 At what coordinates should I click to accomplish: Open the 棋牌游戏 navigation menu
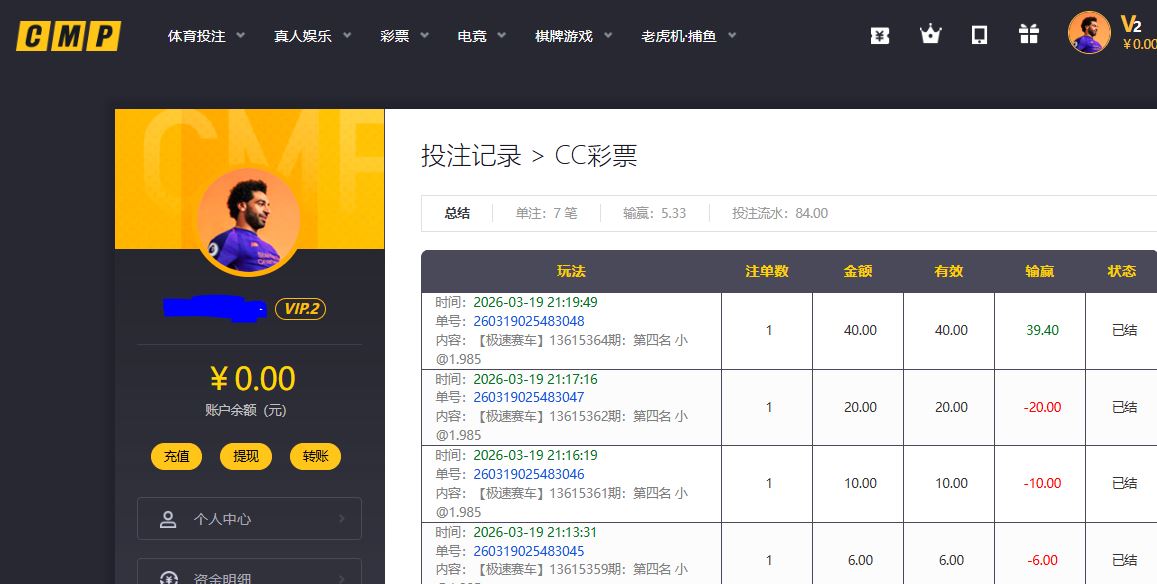click(x=573, y=36)
